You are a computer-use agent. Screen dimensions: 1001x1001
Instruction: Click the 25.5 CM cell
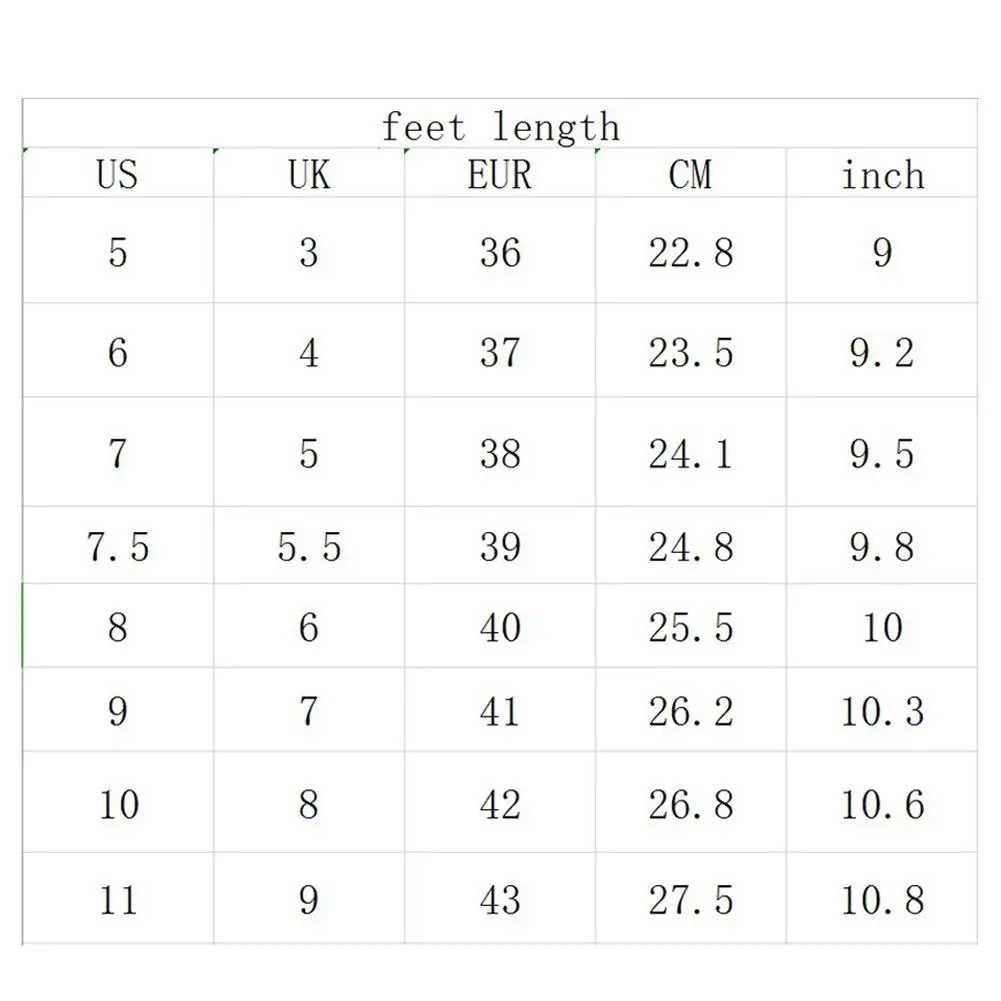691,628
